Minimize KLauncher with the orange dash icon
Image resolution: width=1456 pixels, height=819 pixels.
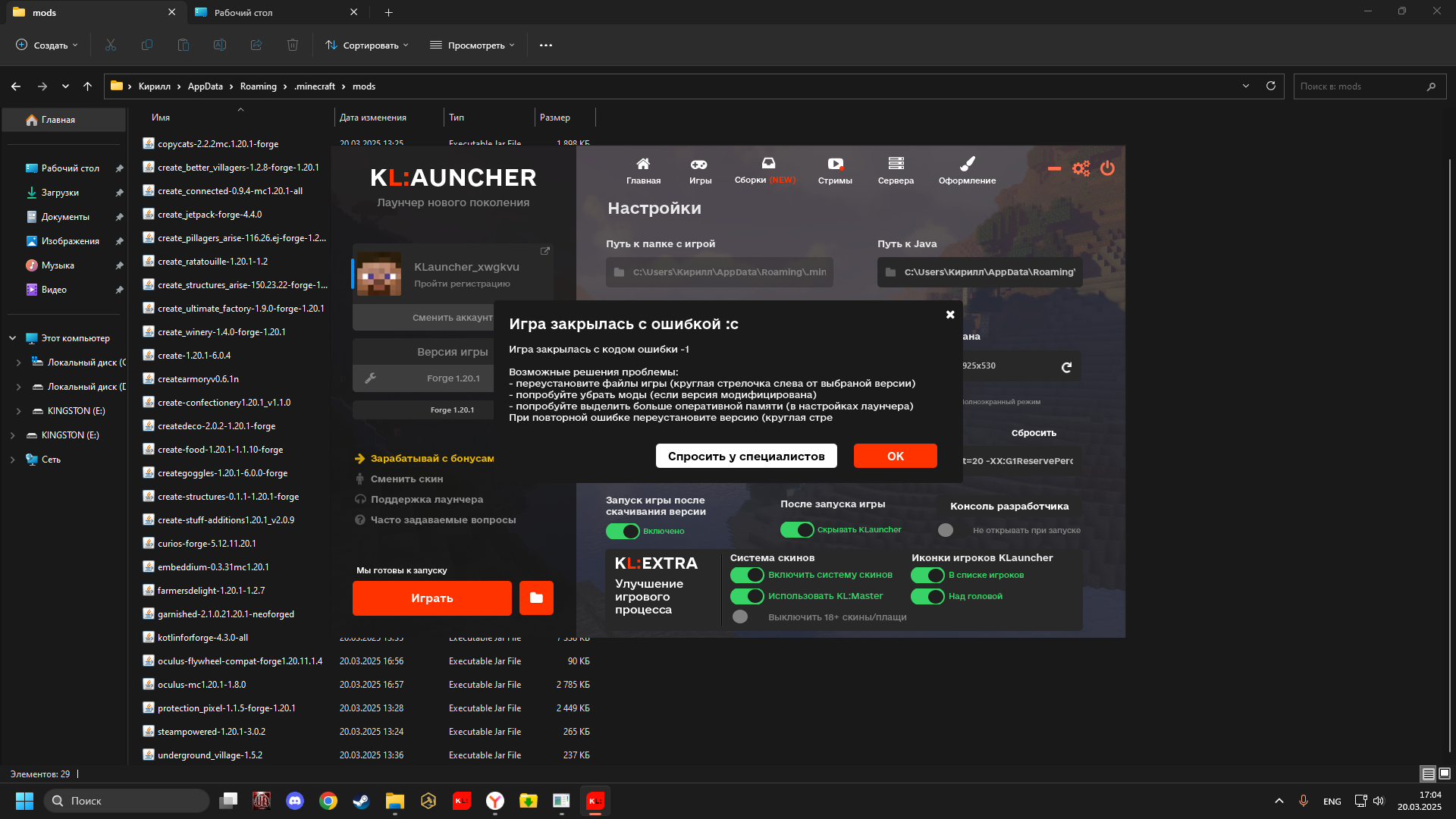point(1054,168)
